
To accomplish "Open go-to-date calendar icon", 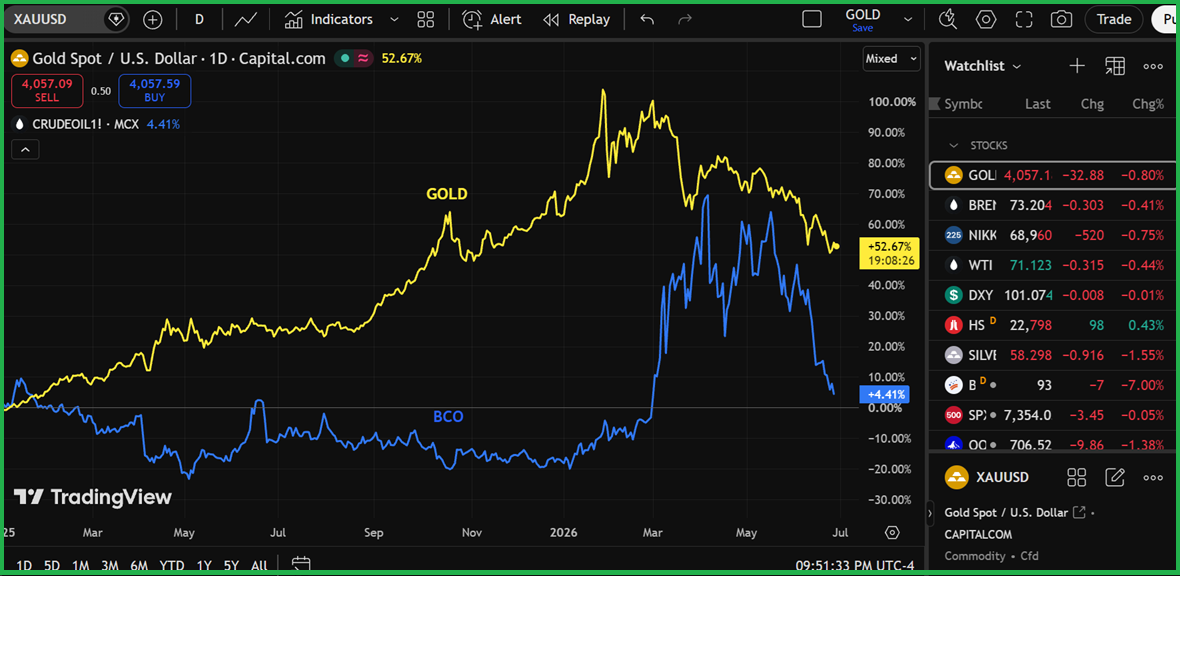I will (x=301, y=564).
